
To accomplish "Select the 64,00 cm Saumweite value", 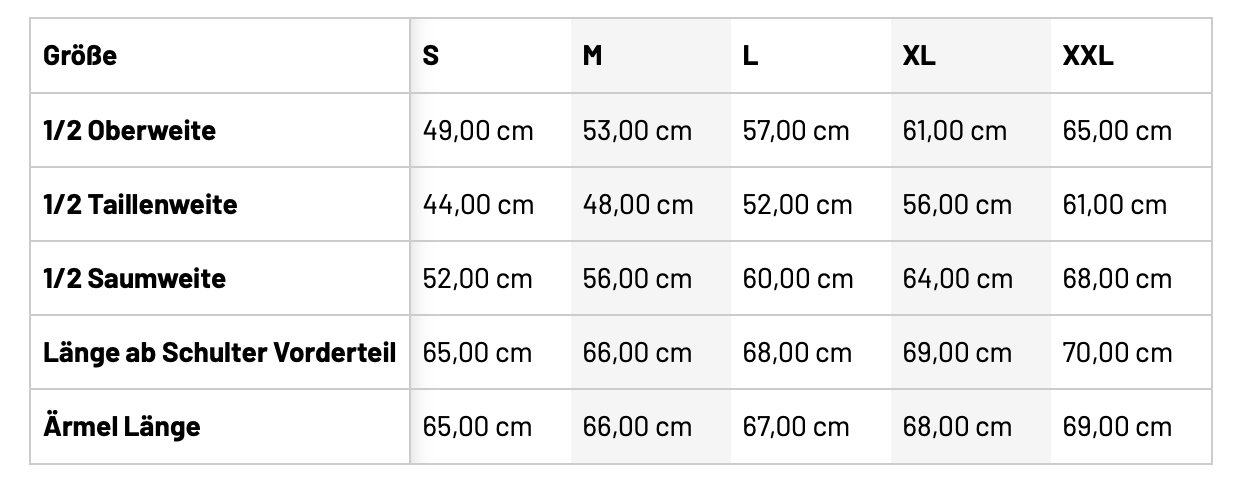I will (957, 278).
